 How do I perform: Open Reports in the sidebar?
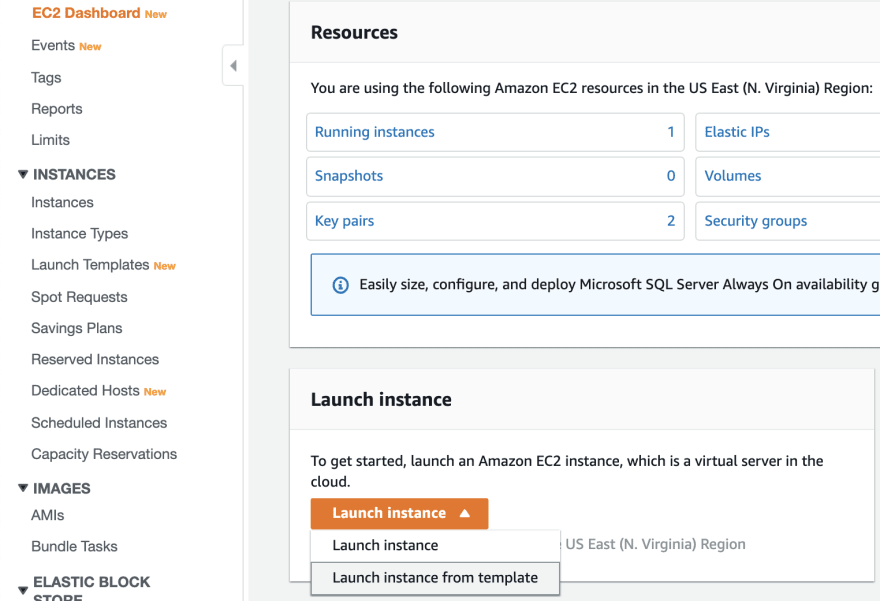point(57,109)
